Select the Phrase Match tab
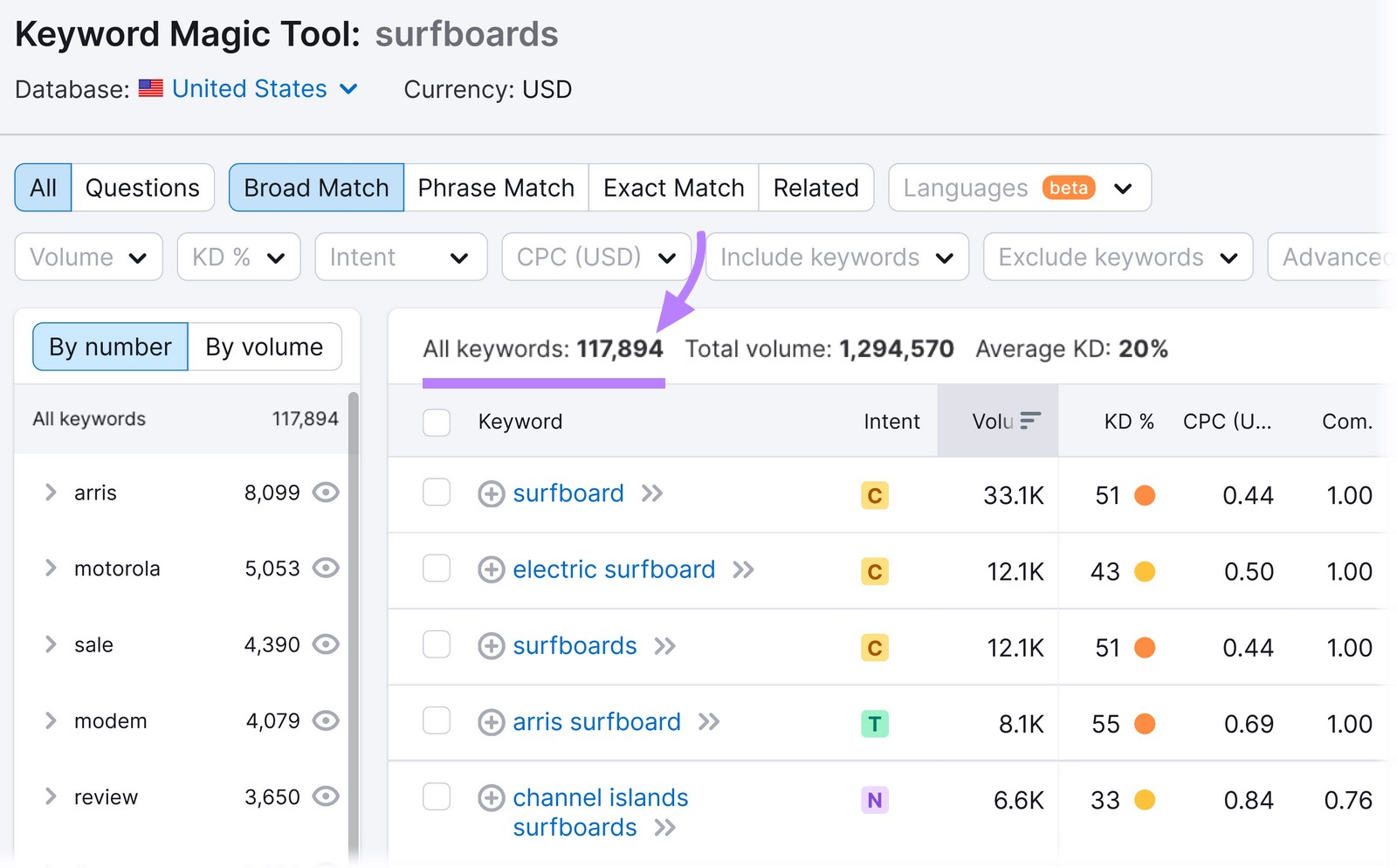 coord(495,187)
